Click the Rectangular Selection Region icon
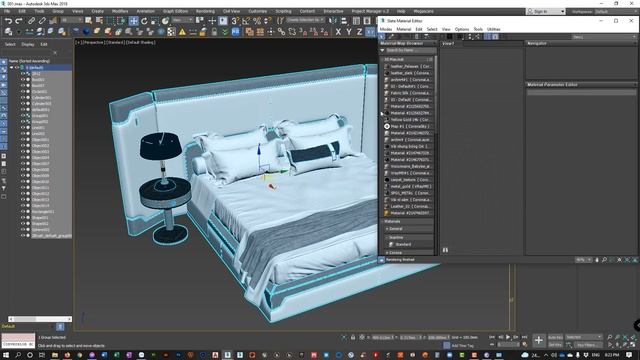This screenshot has width=640, height=360. pyautogui.click(x=110, y=21)
